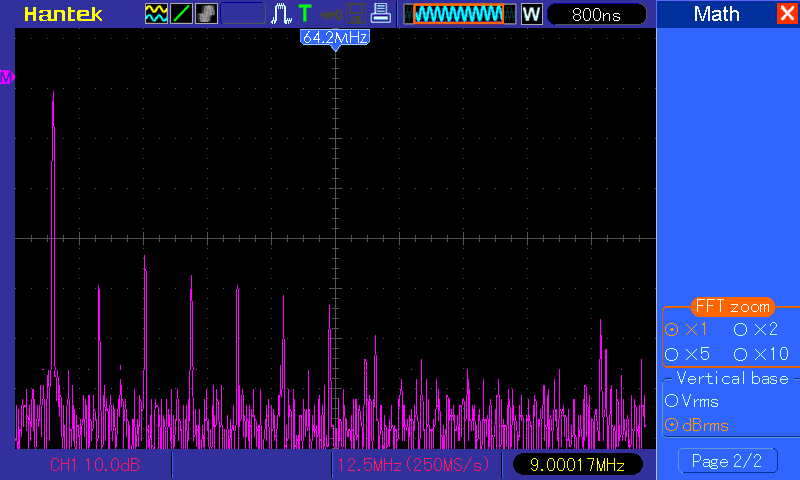
Task: Click the gray waveform persistence icon
Action: pos(206,14)
